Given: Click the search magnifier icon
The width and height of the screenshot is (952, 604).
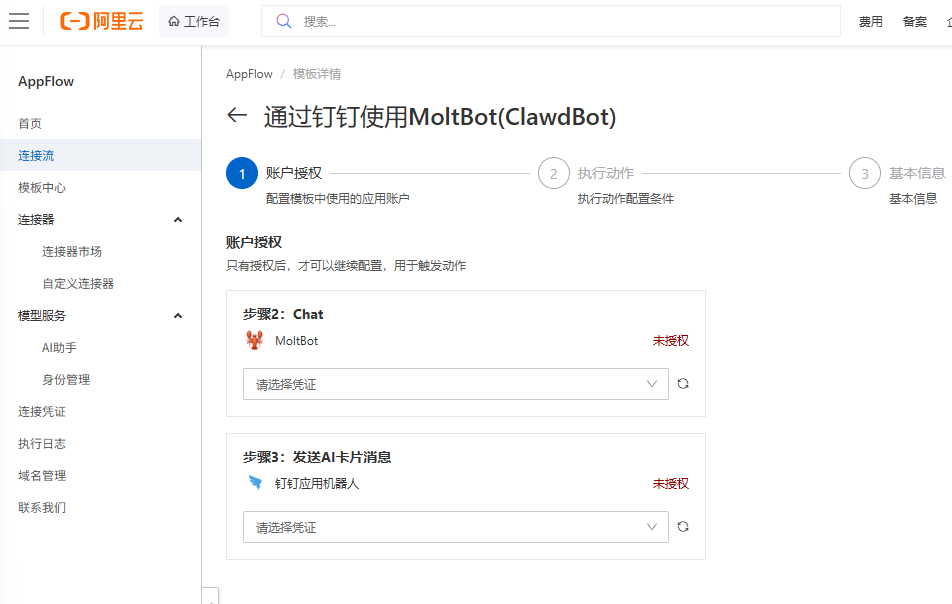Looking at the screenshot, I should 284,21.
